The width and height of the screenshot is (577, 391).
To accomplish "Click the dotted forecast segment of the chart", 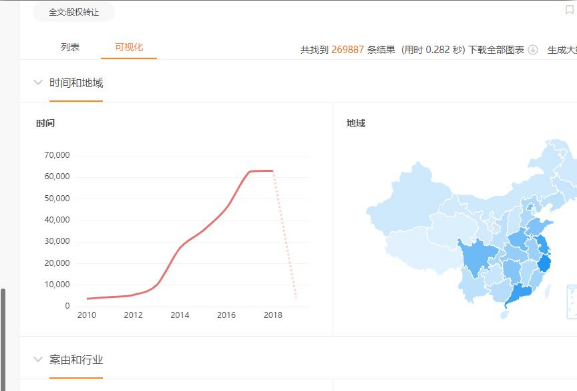I will [x=285, y=234].
